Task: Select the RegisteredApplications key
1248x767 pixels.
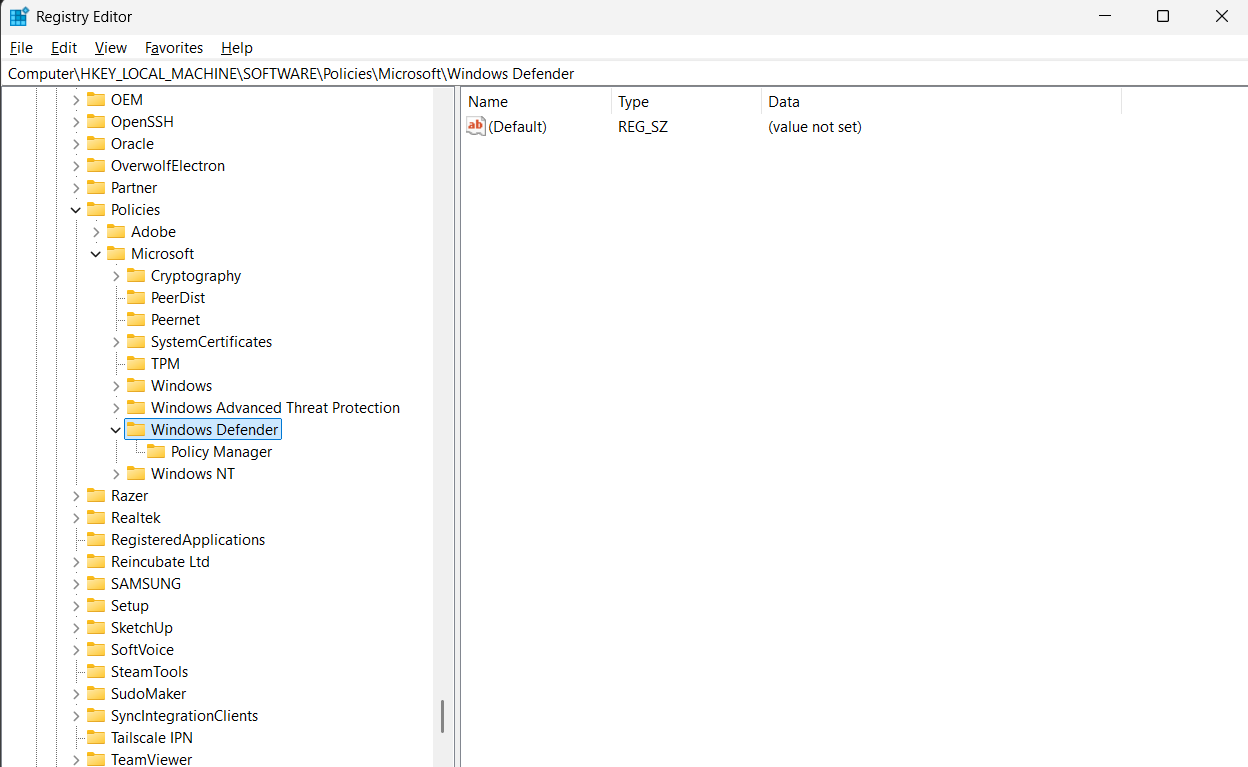Action: click(188, 540)
